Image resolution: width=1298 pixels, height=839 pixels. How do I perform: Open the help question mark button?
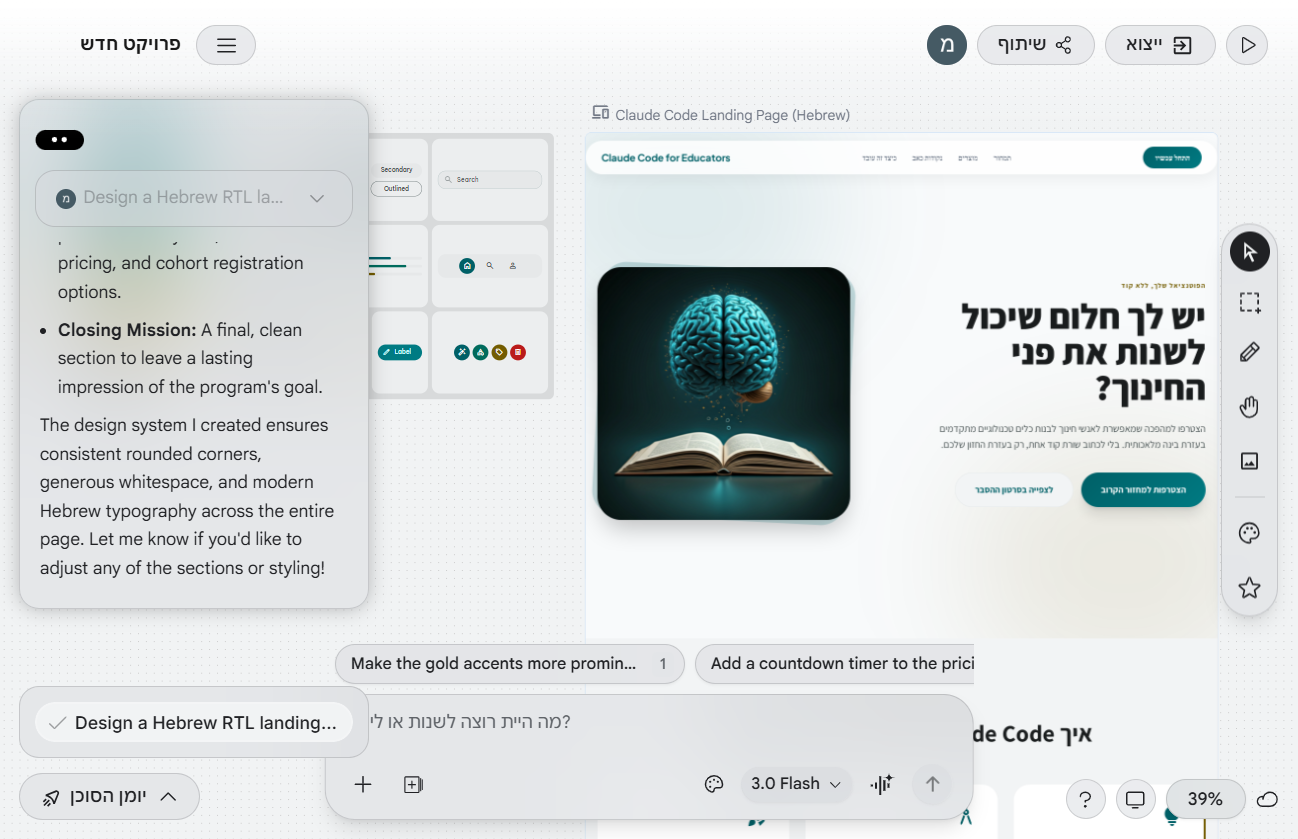pos(1085,799)
